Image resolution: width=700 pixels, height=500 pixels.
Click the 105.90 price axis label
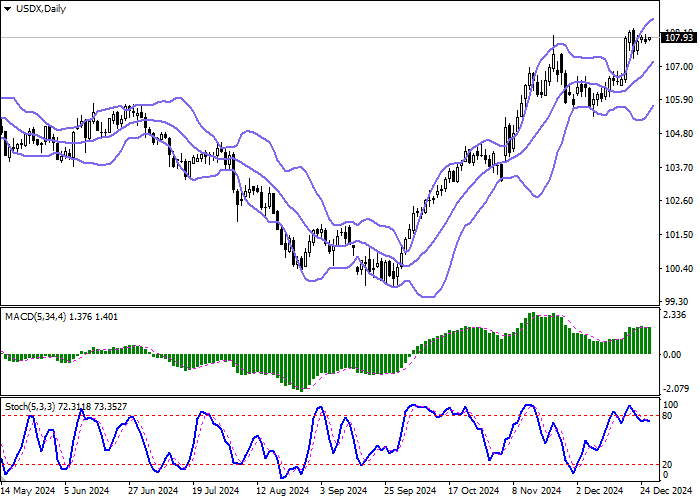[x=678, y=100]
